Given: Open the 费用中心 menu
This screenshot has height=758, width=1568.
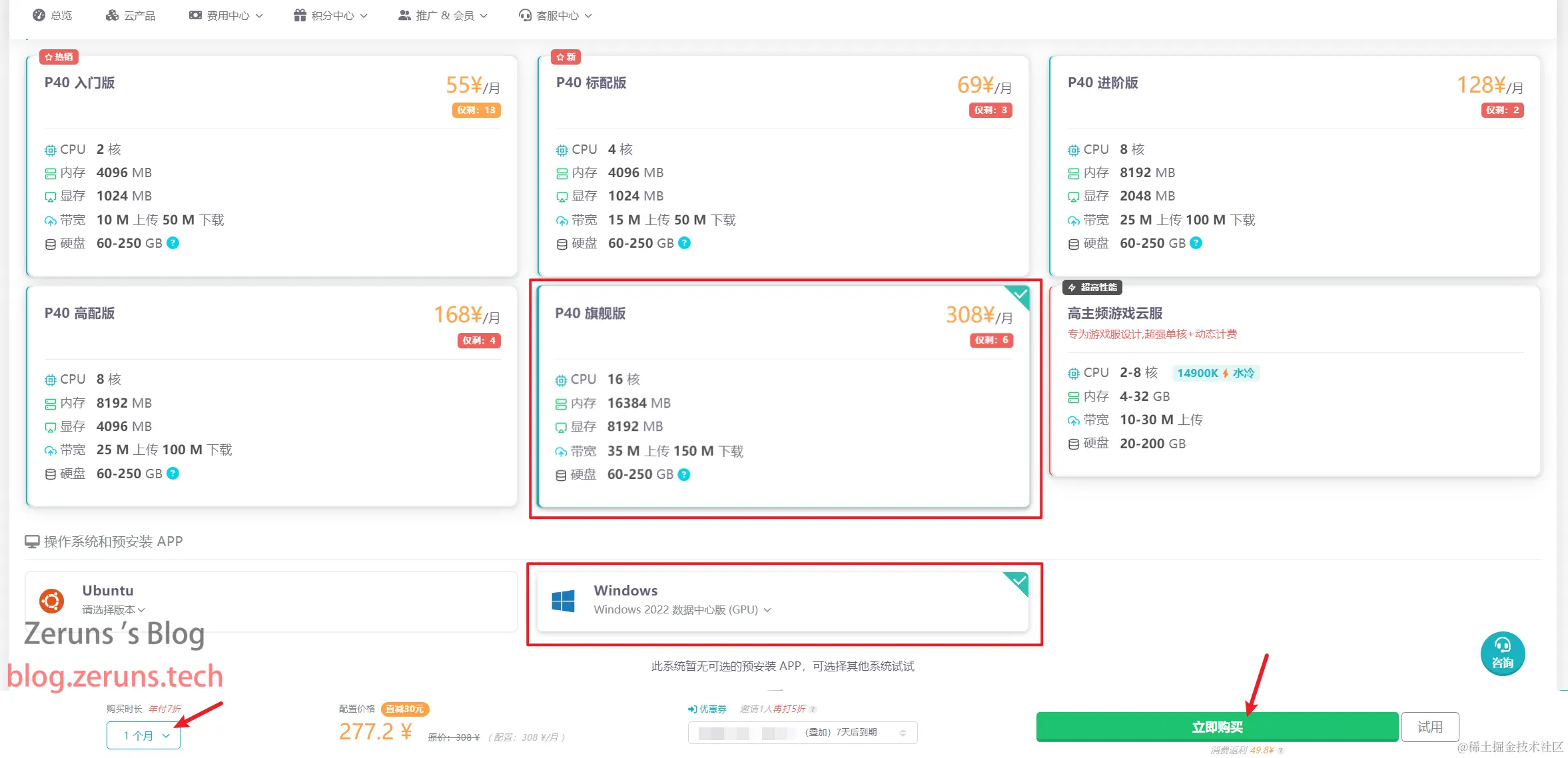Looking at the screenshot, I should pyautogui.click(x=226, y=15).
